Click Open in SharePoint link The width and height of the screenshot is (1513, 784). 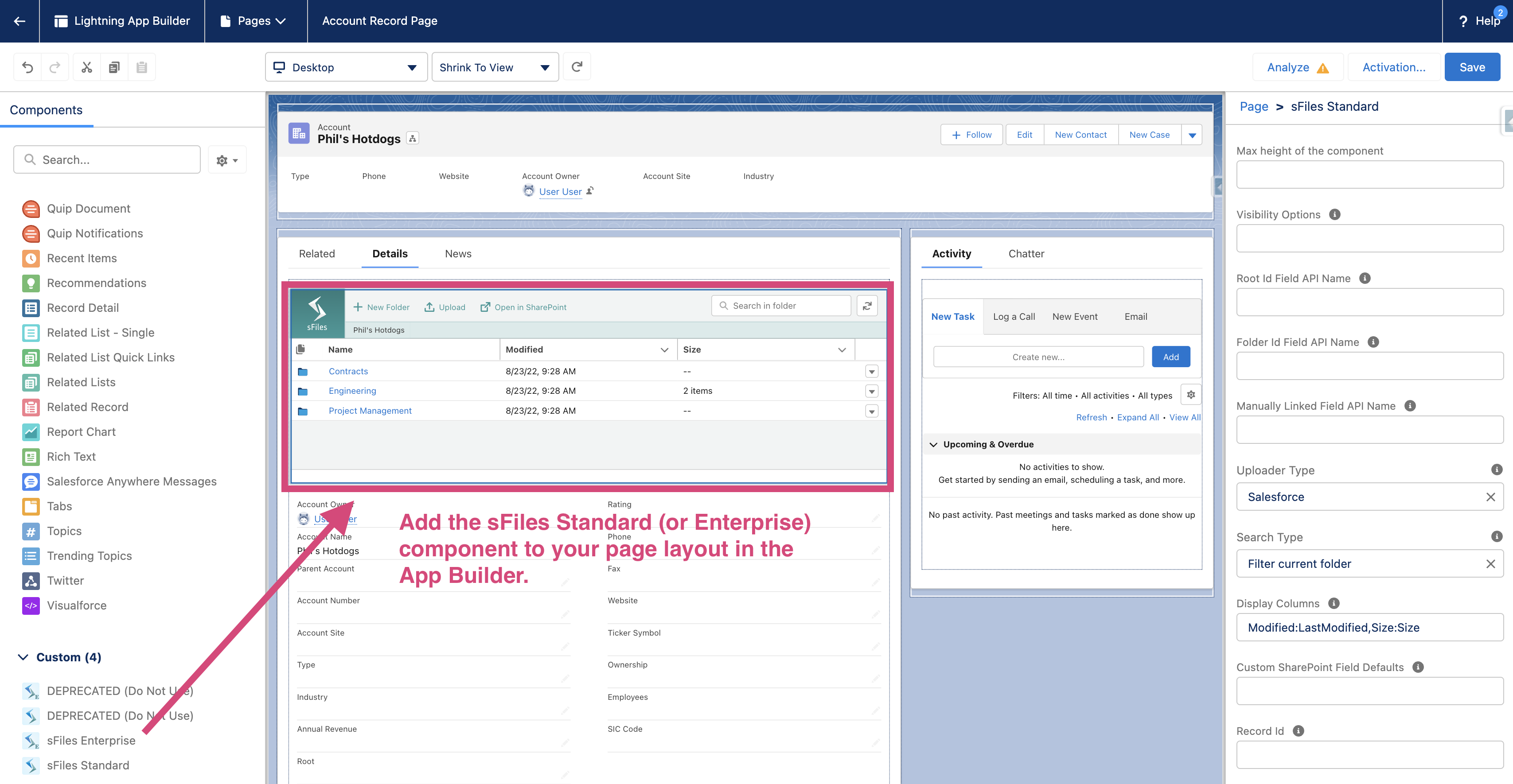[523, 307]
